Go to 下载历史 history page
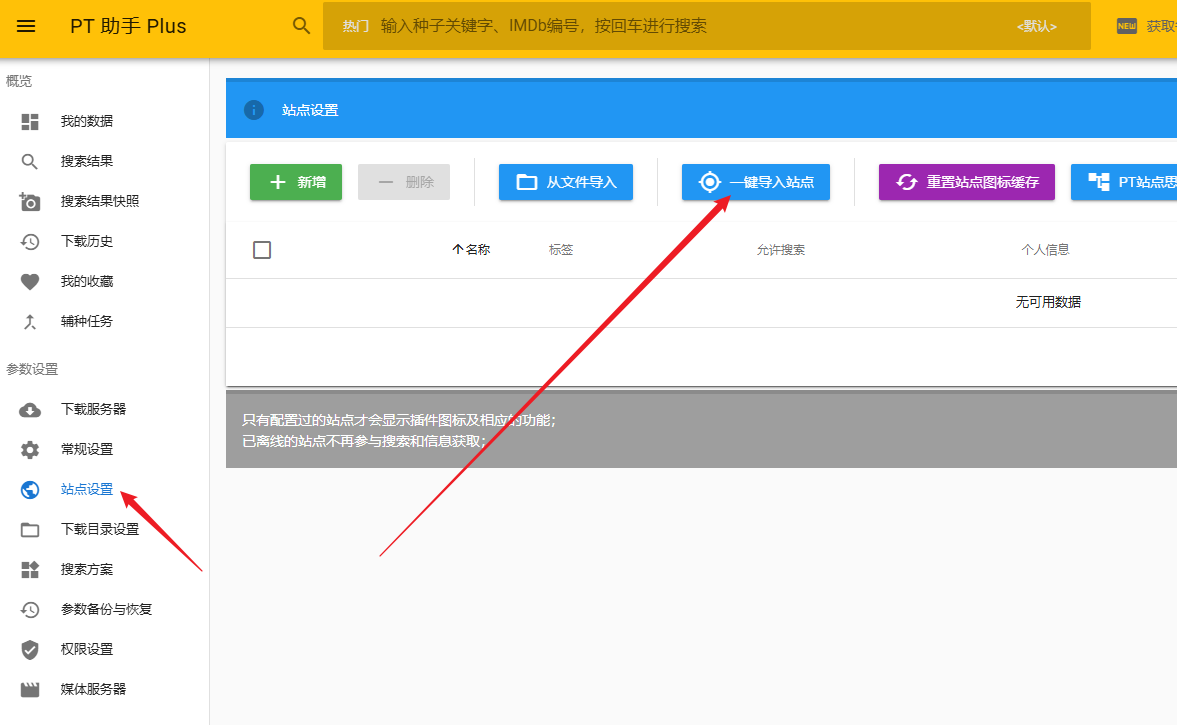The image size is (1177, 725). point(86,241)
